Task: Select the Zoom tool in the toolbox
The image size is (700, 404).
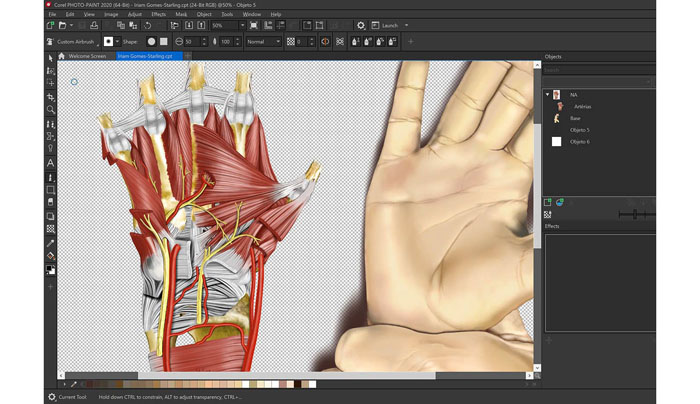Action: [x=51, y=110]
